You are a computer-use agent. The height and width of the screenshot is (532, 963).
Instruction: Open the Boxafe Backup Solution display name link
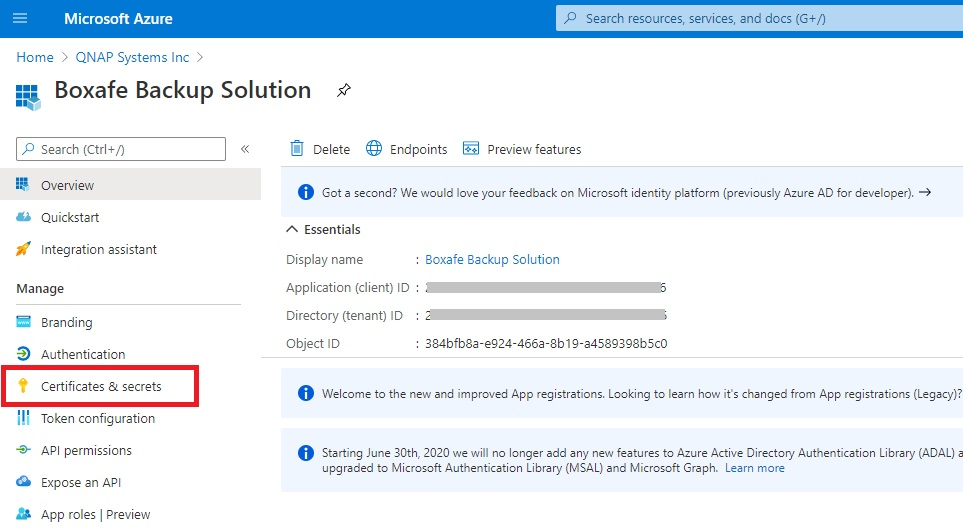(x=492, y=259)
